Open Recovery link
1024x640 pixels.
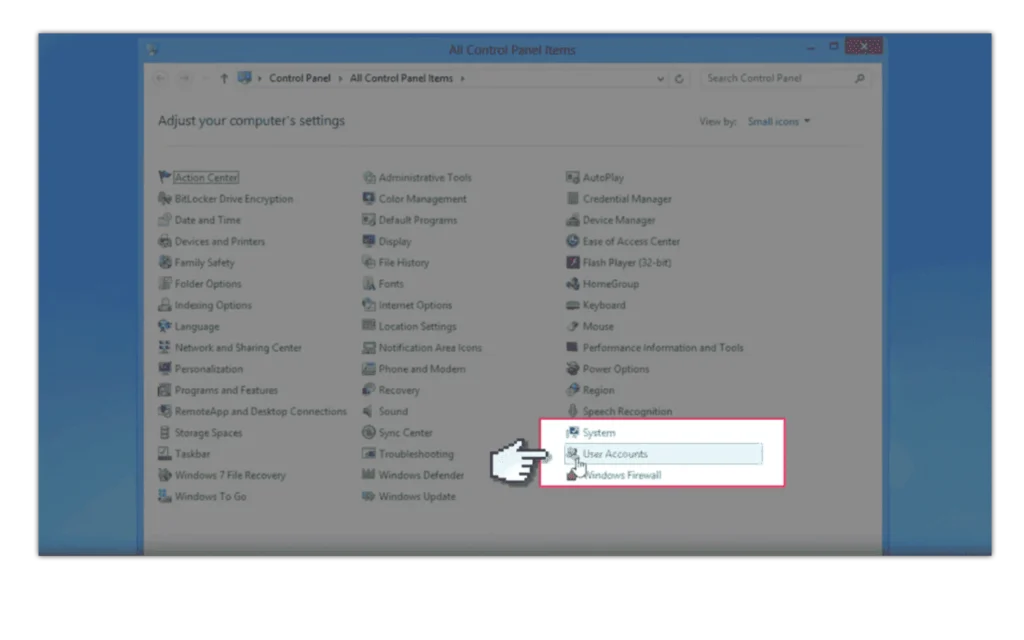[399, 390]
